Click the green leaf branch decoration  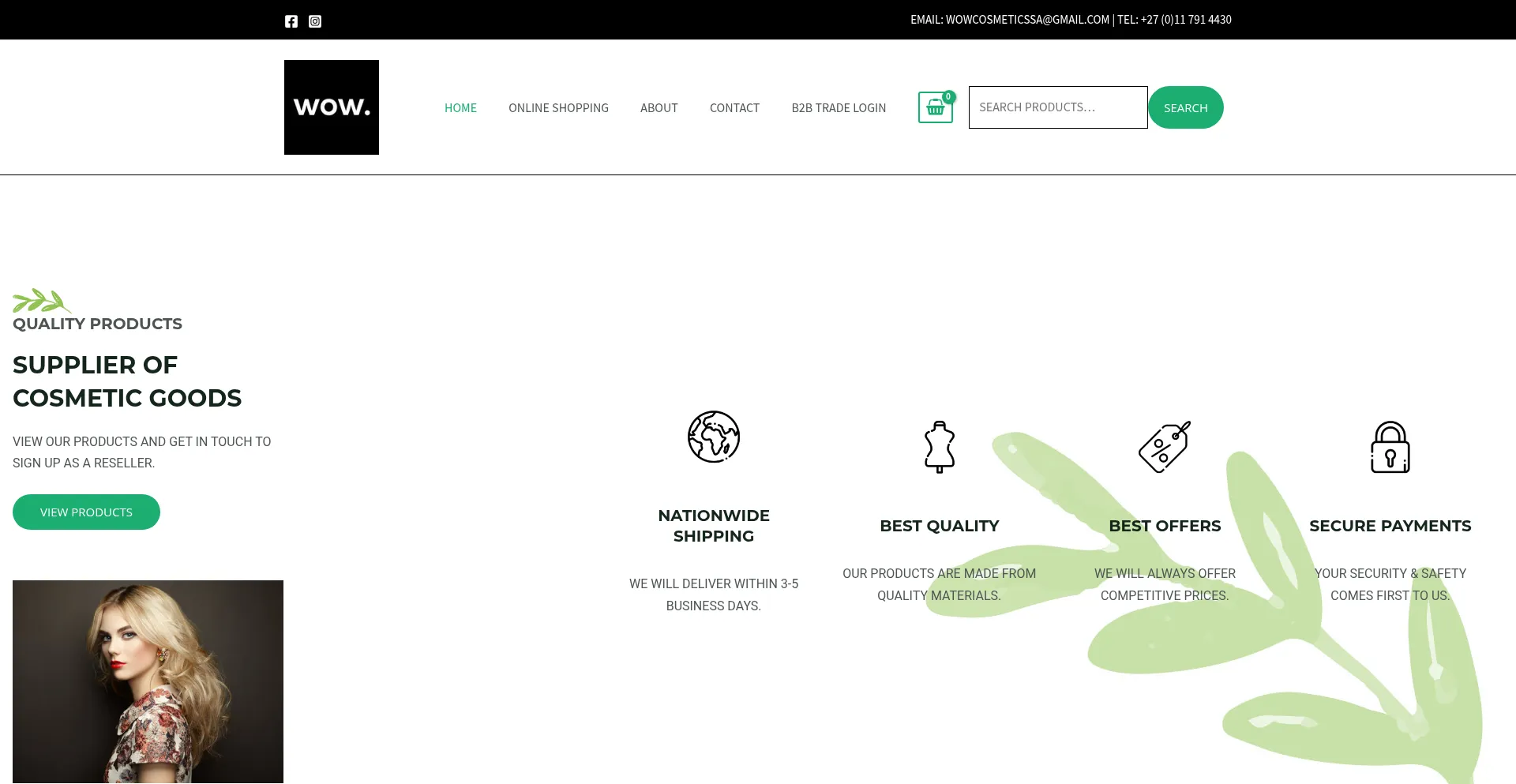41,301
